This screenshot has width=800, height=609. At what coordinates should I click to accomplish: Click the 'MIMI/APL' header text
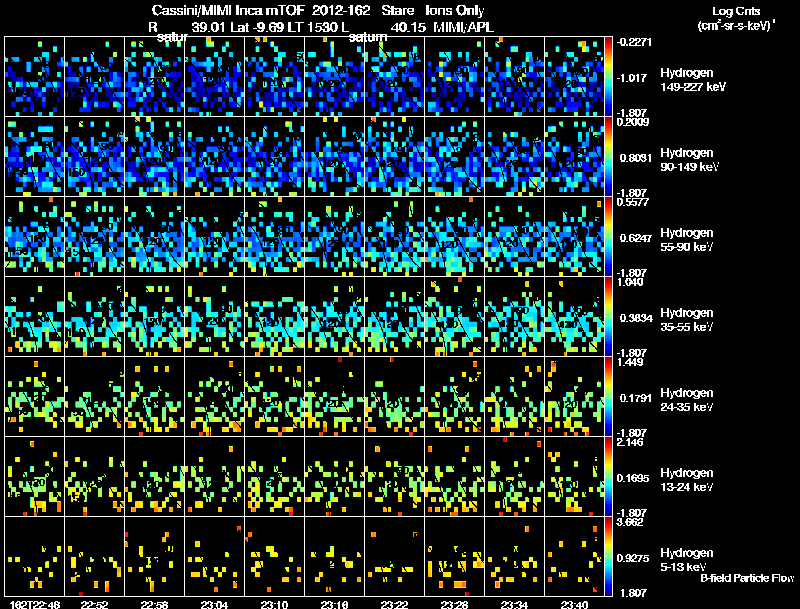click(x=463, y=27)
